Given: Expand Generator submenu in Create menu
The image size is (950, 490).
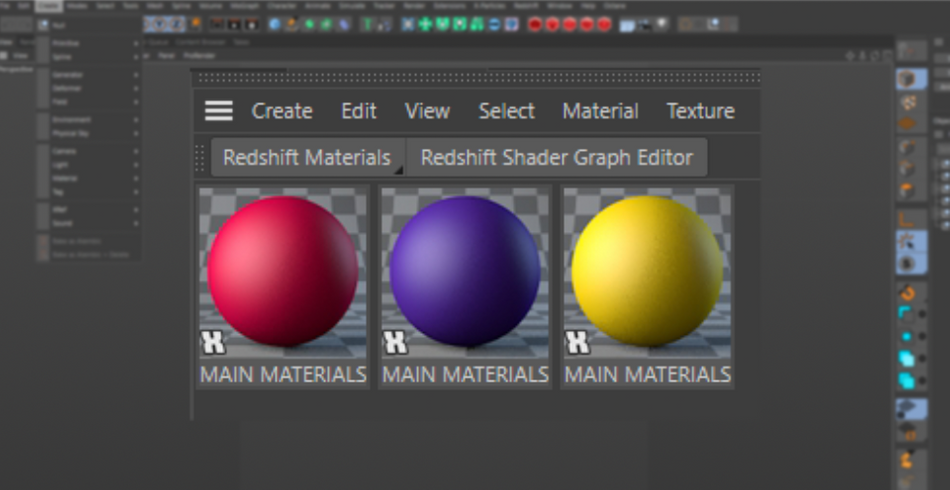Looking at the screenshot, I should click(88, 75).
